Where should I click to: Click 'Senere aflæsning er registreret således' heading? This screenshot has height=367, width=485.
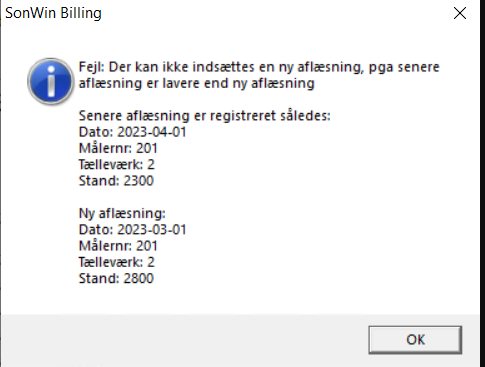pos(204,116)
